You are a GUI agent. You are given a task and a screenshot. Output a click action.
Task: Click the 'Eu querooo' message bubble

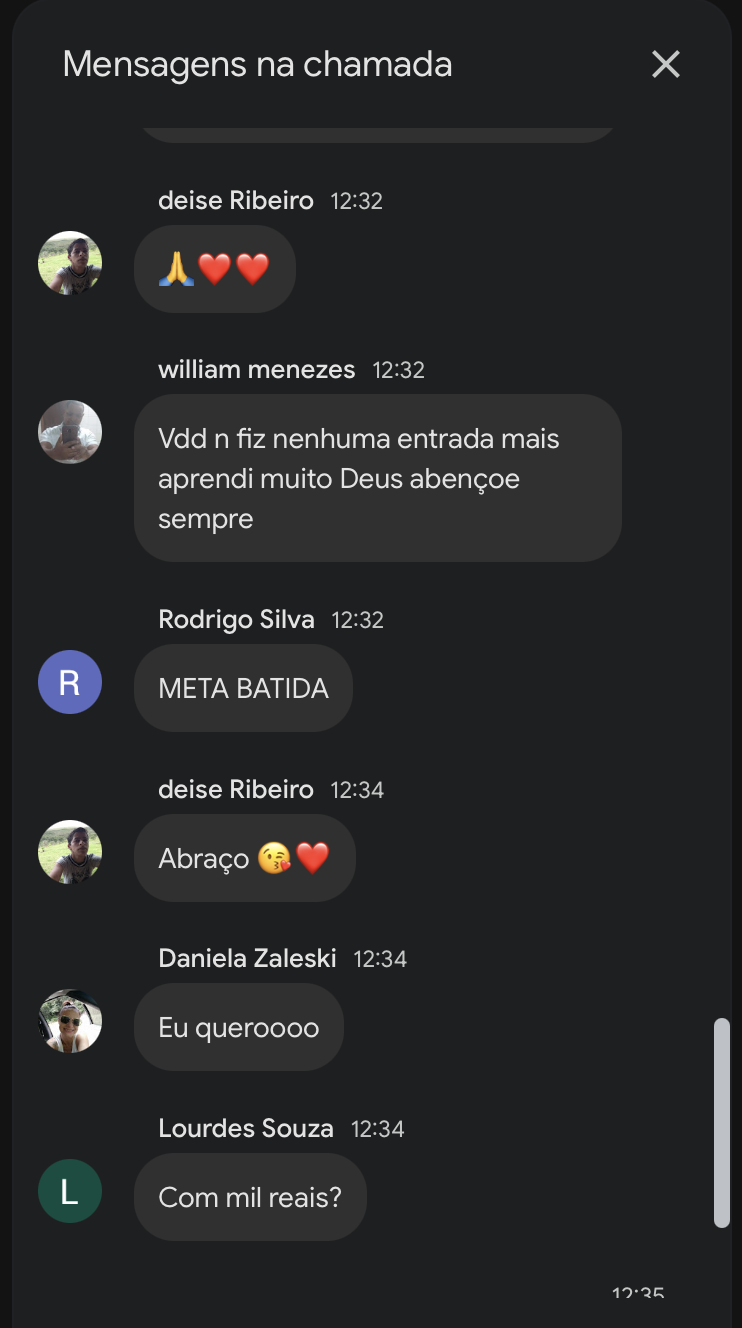pyautogui.click(x=238, y=1027)
